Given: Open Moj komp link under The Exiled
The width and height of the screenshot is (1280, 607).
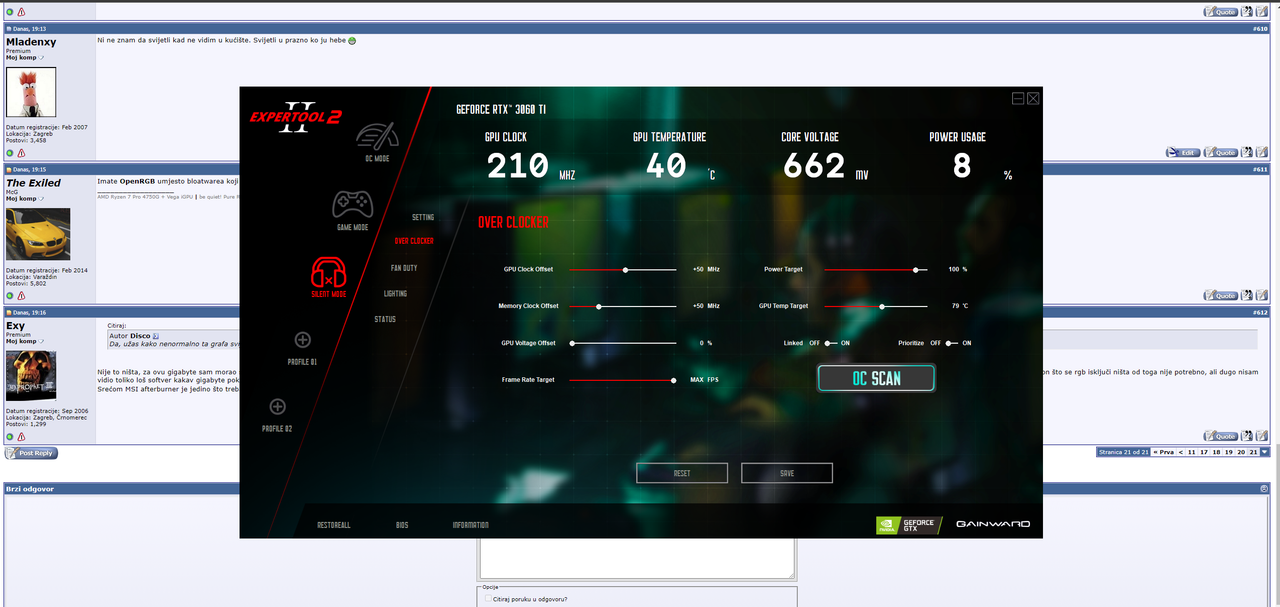Looking at the screenshot, I should (23, 199).
